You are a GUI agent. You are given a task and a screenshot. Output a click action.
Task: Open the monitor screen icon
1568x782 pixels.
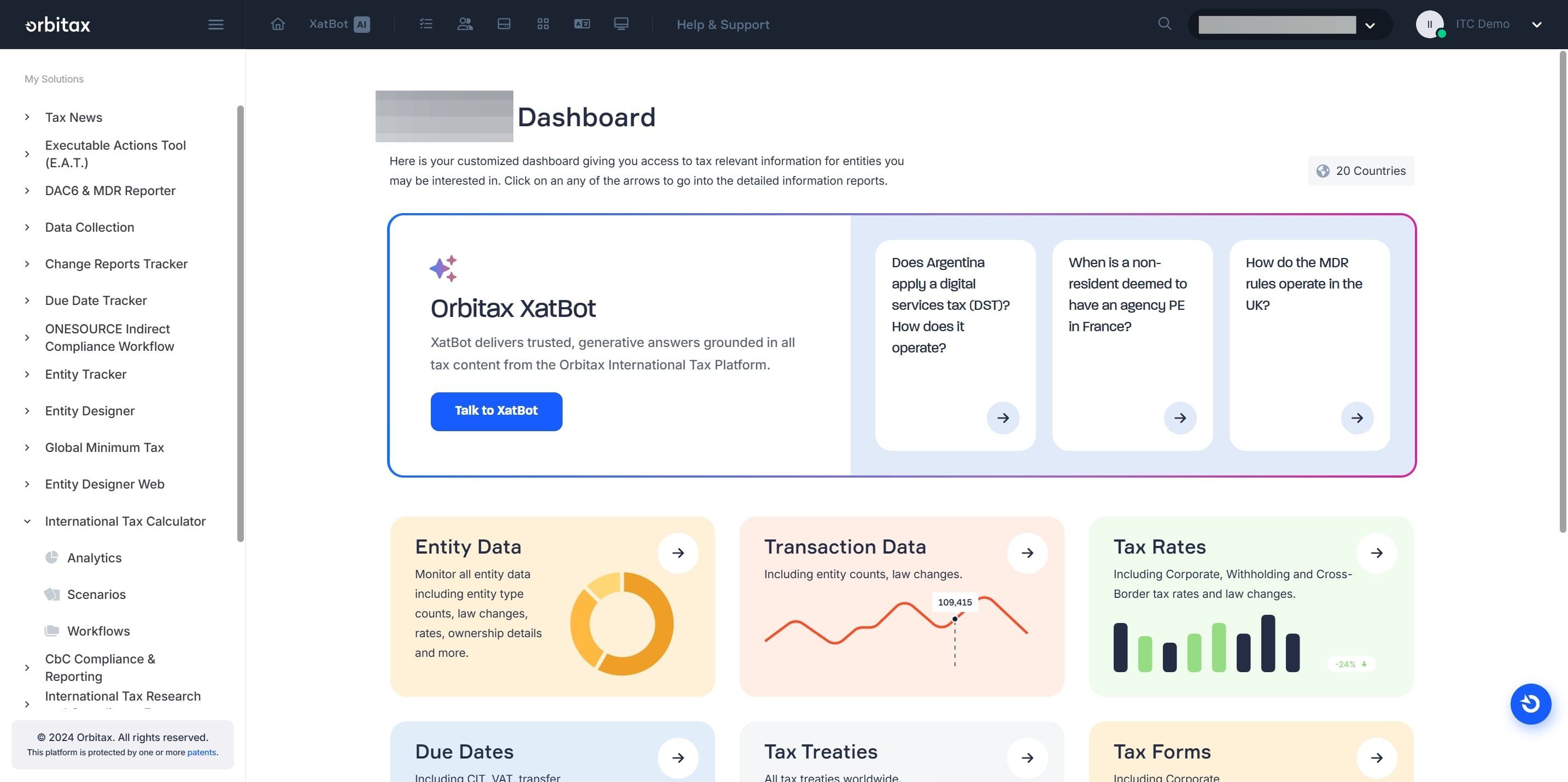[x=621, y=23]
